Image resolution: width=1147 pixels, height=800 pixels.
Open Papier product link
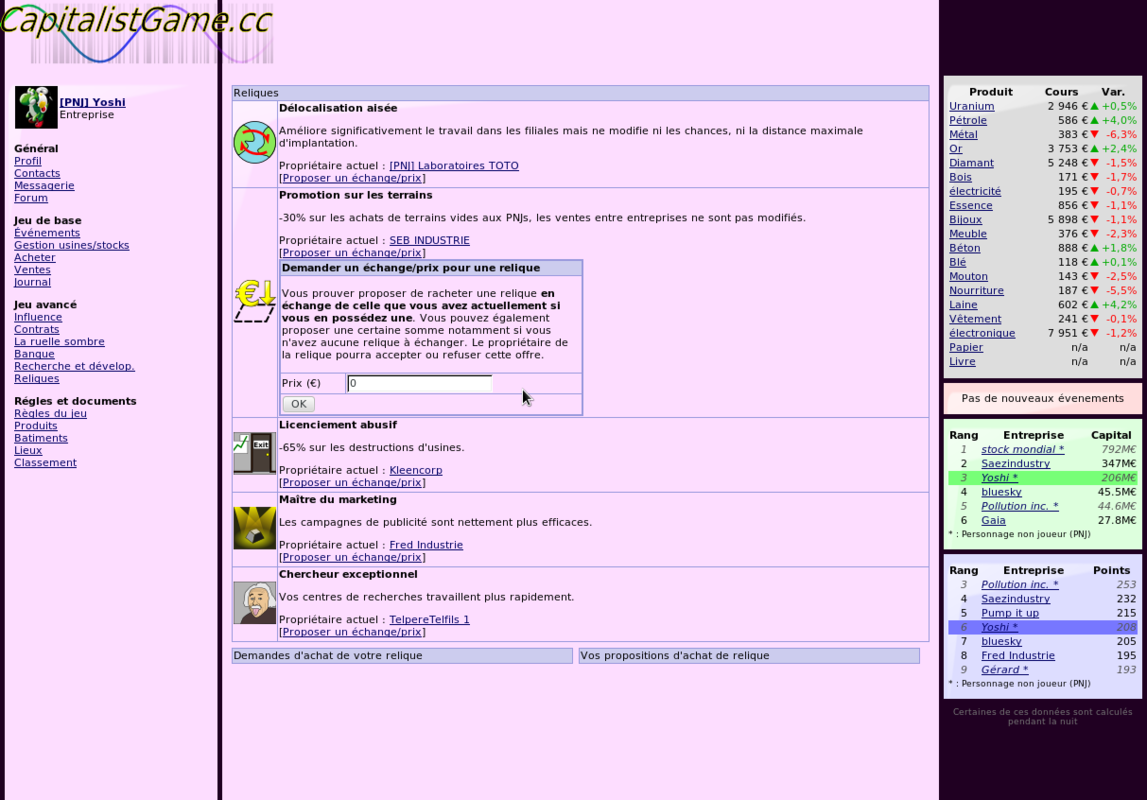coord(966,347)
